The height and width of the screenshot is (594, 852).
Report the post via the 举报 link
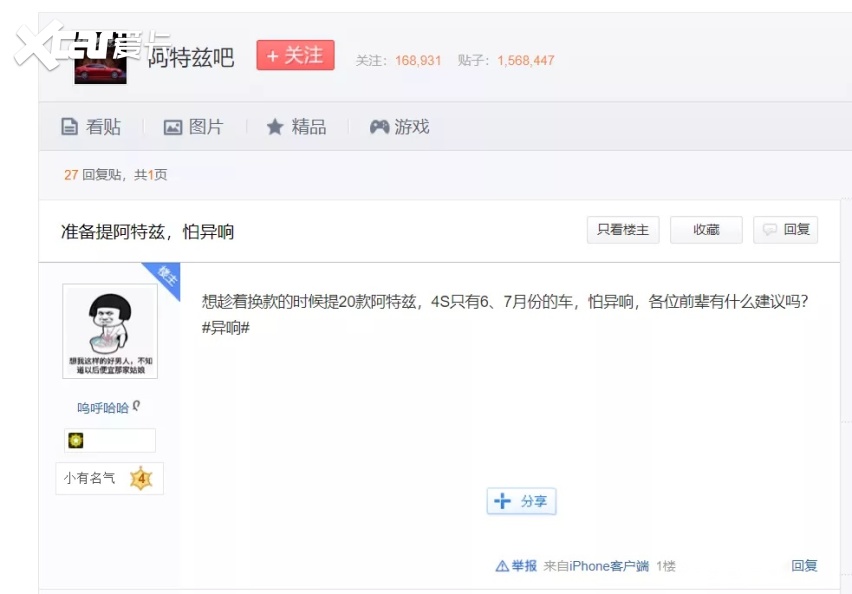pyautogui.click(x=517, y=566)
